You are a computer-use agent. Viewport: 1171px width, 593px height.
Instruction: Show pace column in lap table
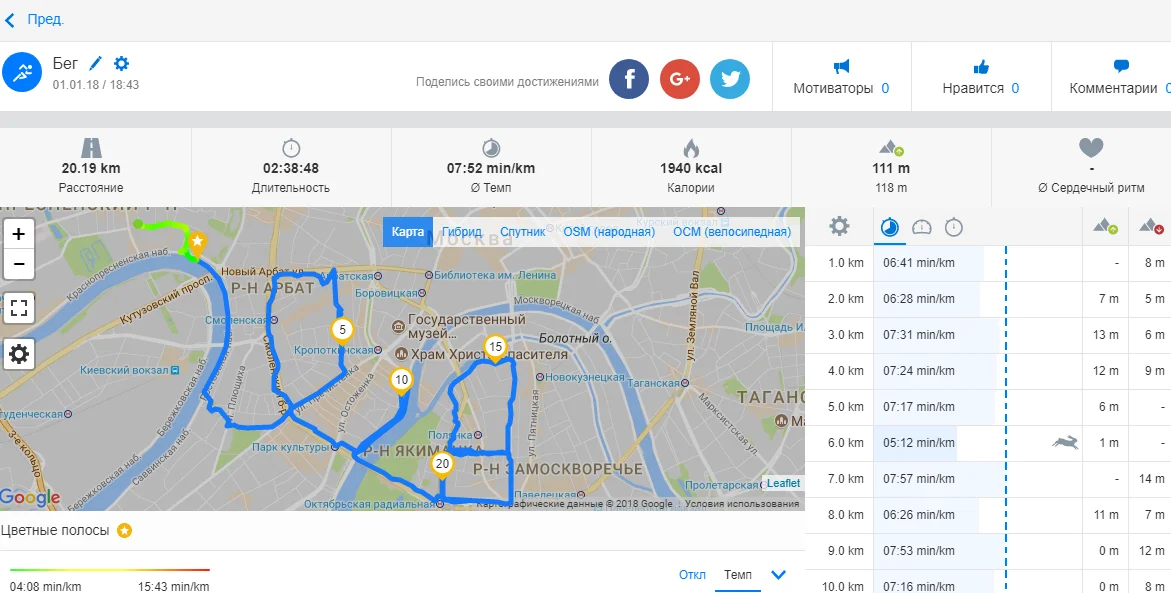coord(889,227)
